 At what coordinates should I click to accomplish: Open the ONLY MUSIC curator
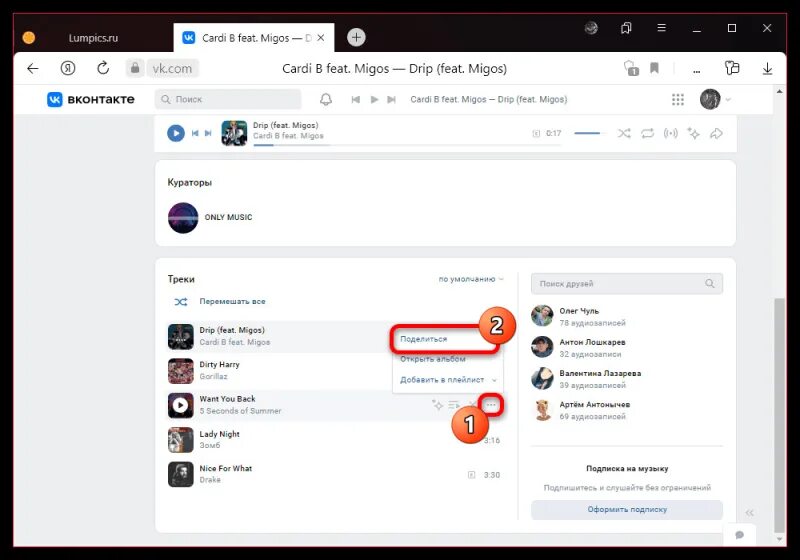(228, 217)
